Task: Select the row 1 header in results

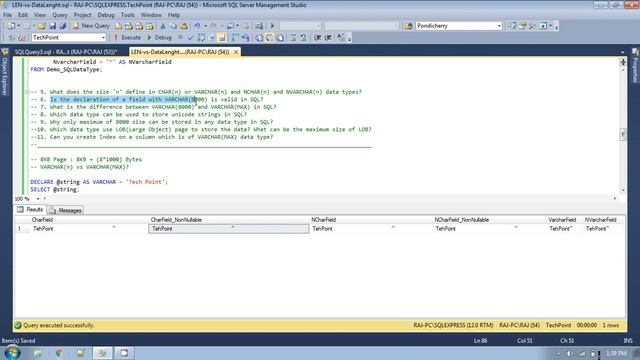Action: click(21, 229)
